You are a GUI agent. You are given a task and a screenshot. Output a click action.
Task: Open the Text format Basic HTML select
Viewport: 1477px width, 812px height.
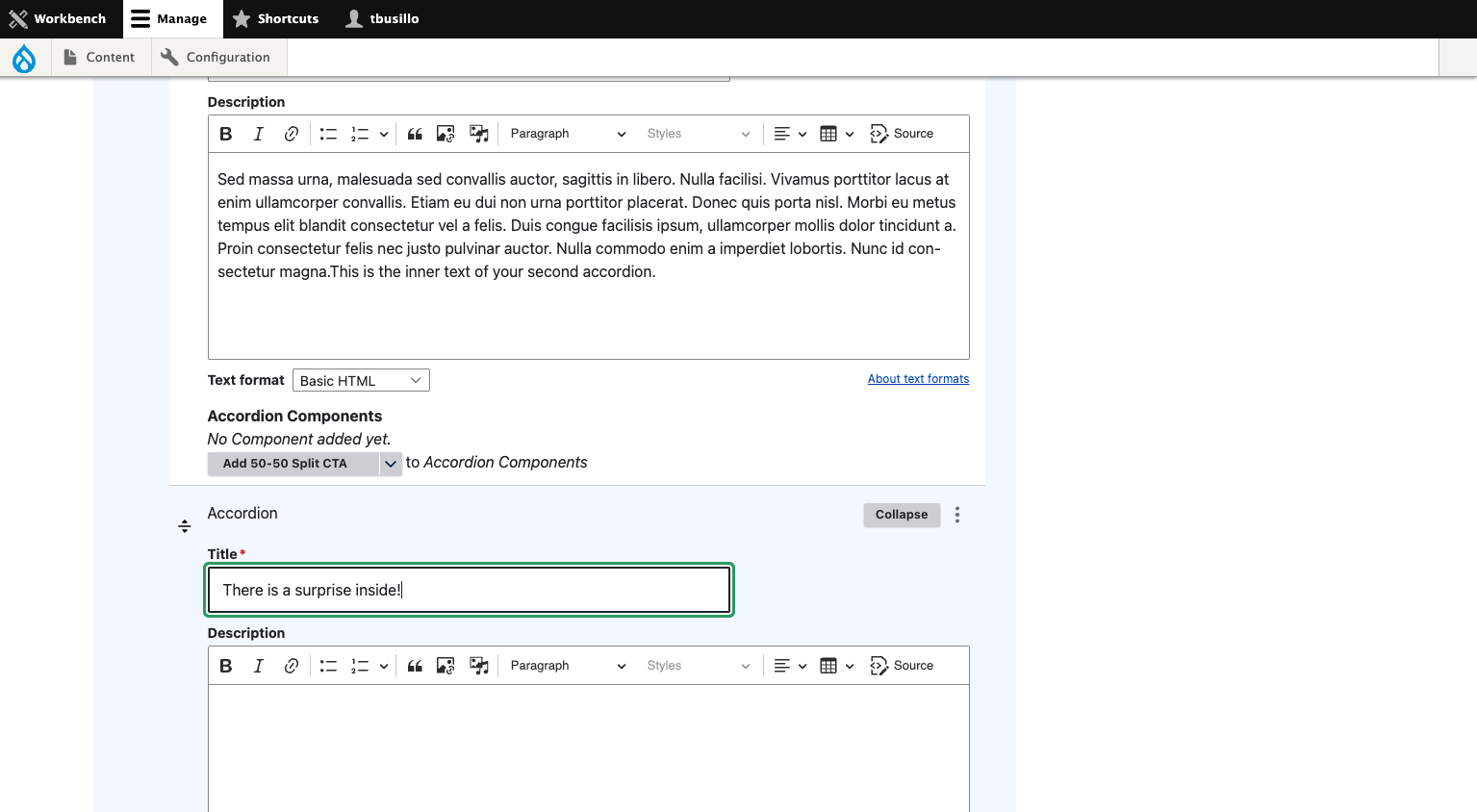(361, 381)
